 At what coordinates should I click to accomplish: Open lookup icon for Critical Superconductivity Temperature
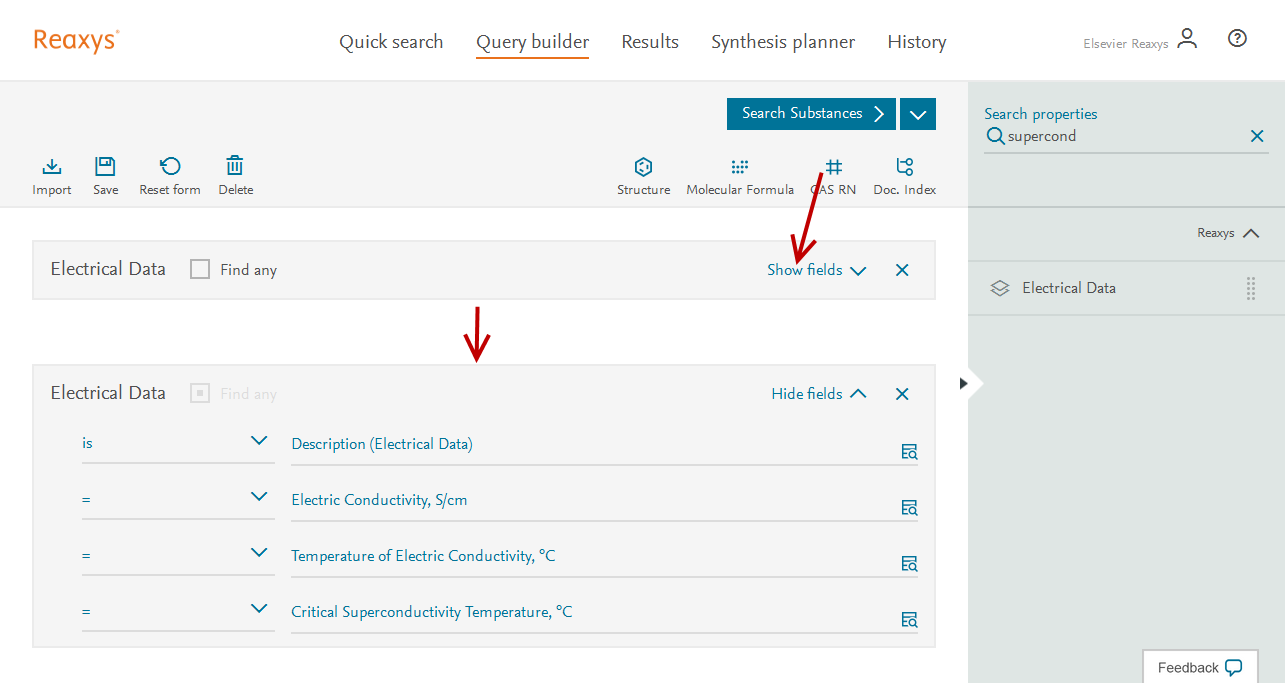click(x=909, y=619)
